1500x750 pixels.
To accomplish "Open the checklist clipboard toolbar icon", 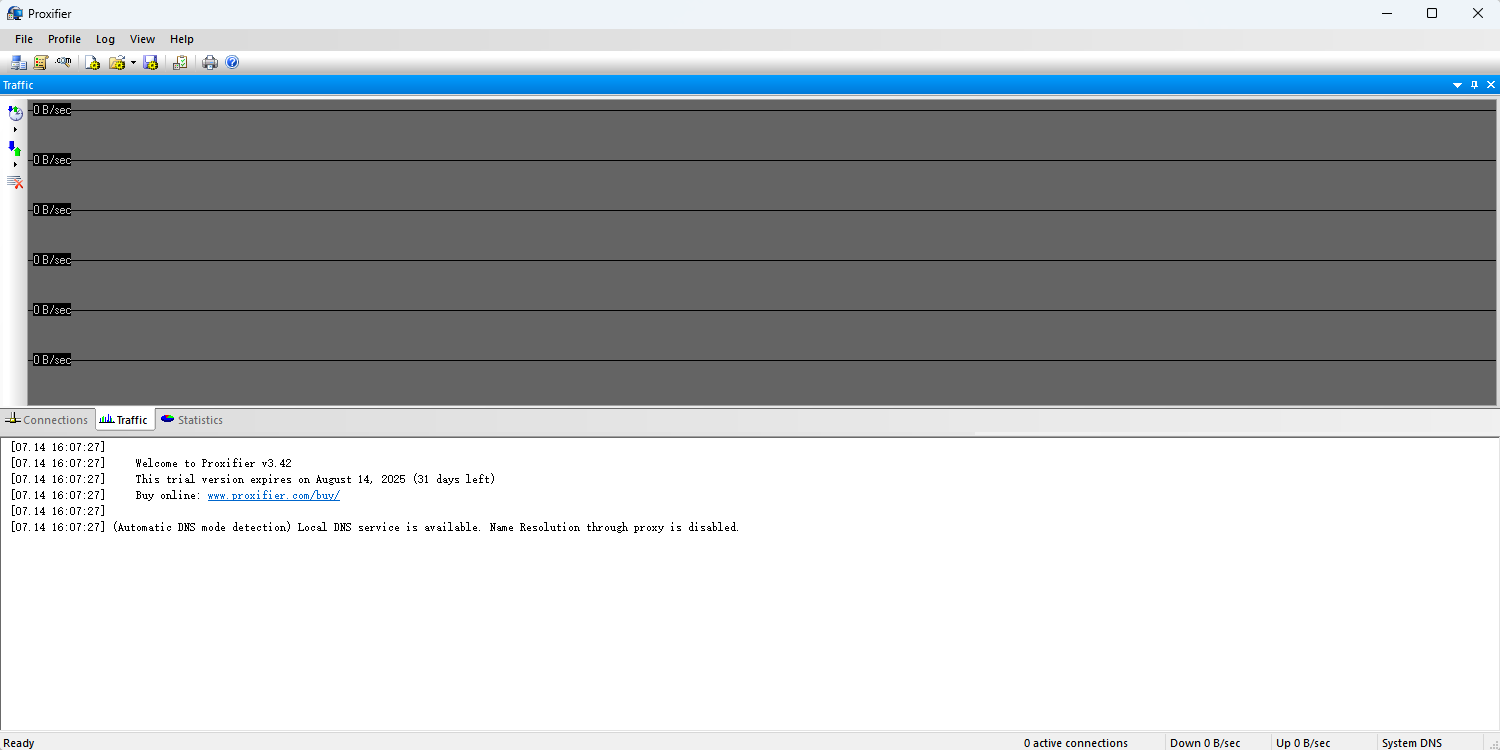I will click(180, 63).
